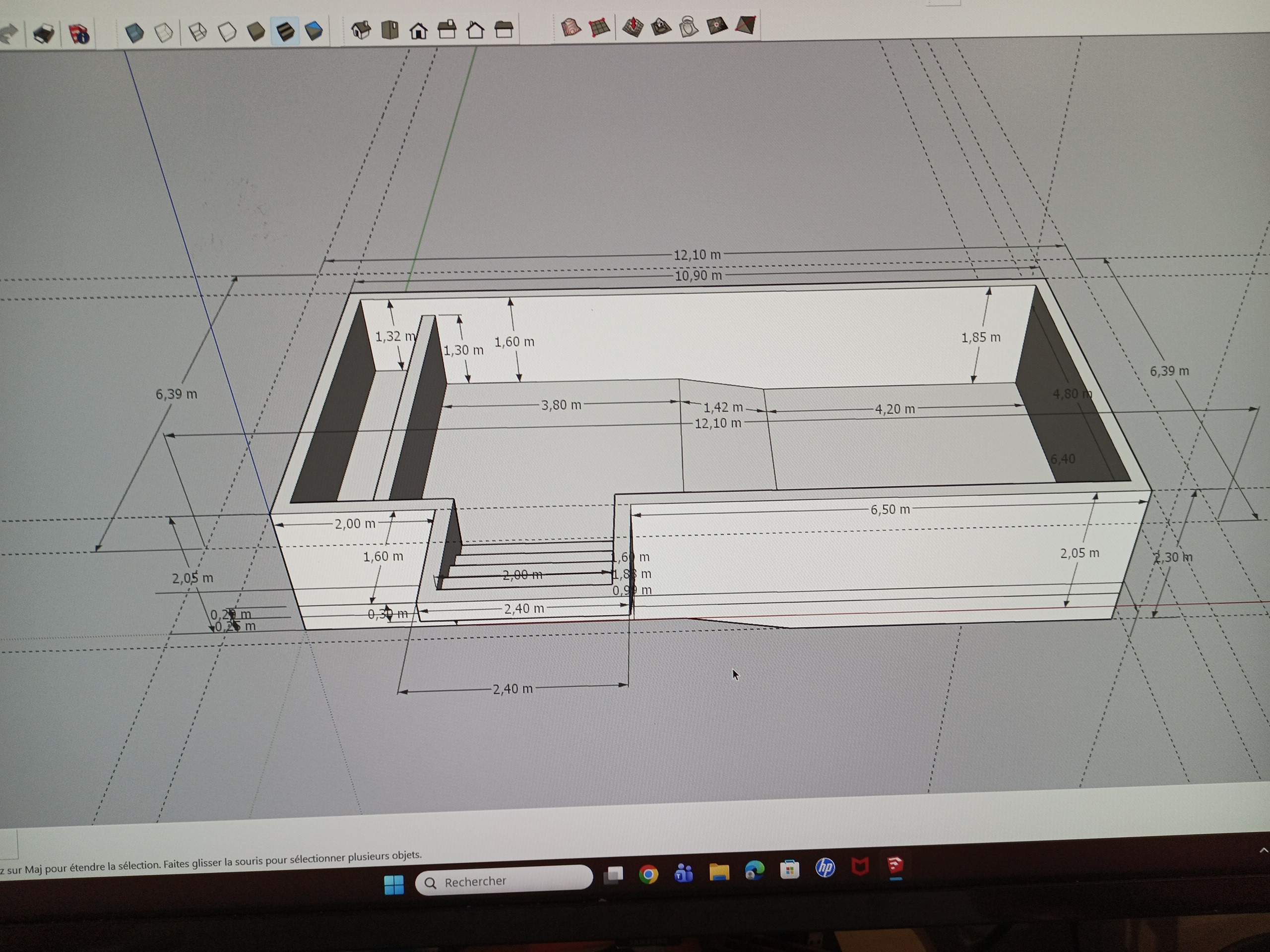Screen dimensions: 1270x952
Task: Click the SketchUp taskbar icon
Action: 895,865
